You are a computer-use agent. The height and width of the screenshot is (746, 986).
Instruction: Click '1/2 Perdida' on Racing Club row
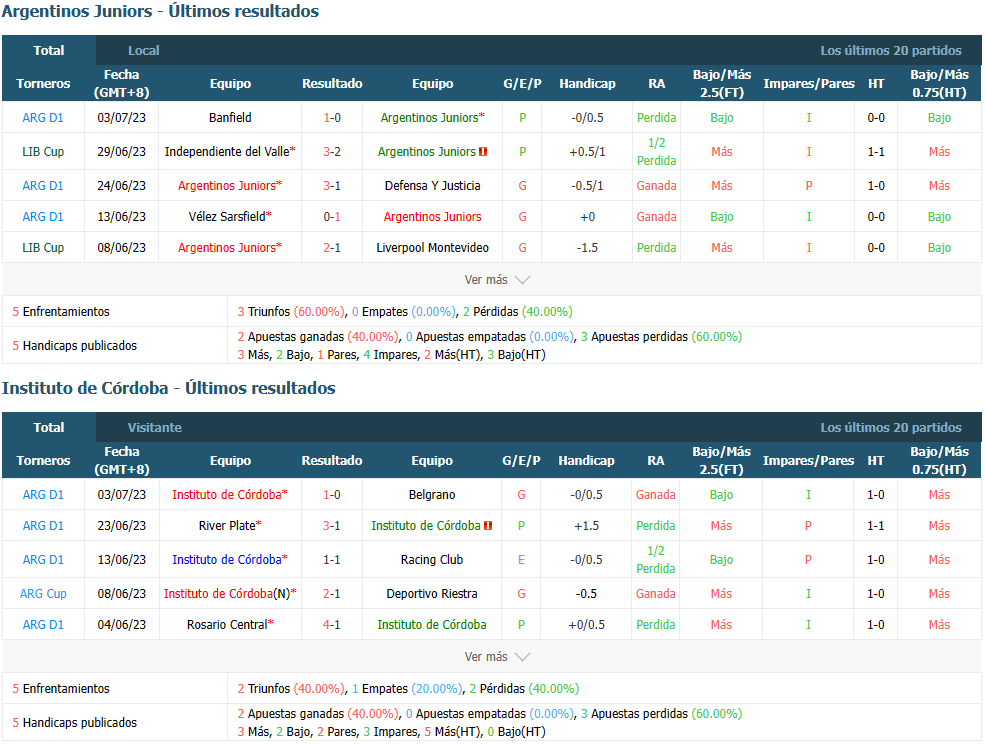[x=656, y=560]
